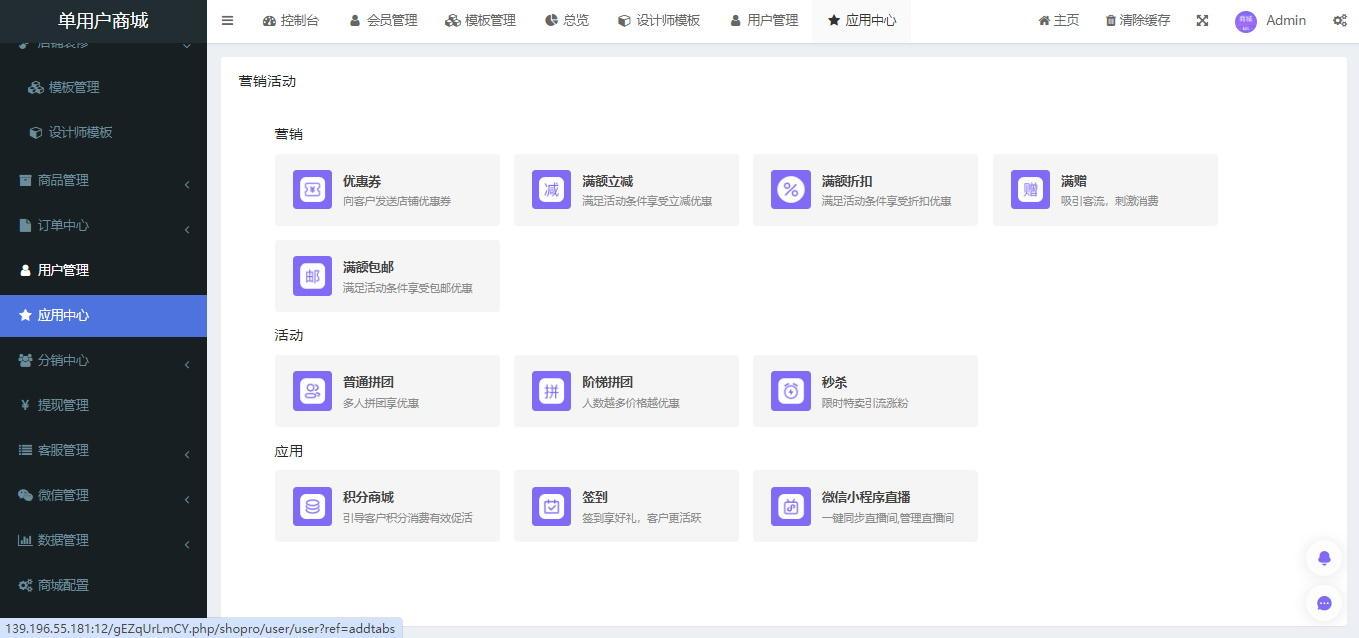Go to 主页 home link
1359x638 pixels.
pyautogui.click(x=1058, y=20)
